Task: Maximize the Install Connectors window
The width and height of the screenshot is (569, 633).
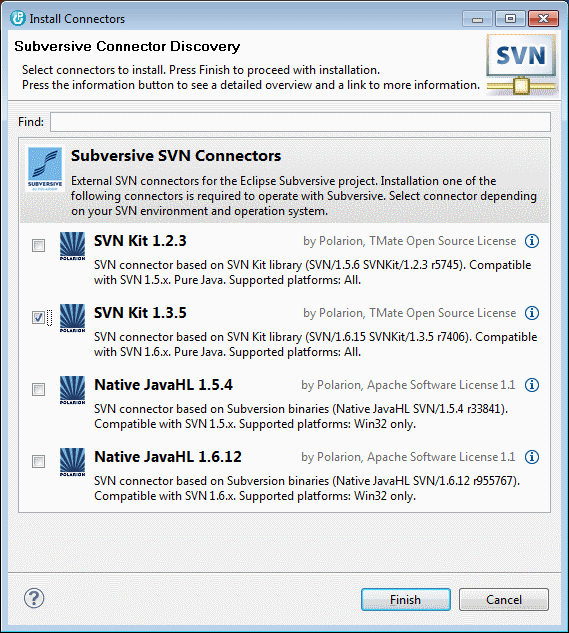Action: coord(510,19)
